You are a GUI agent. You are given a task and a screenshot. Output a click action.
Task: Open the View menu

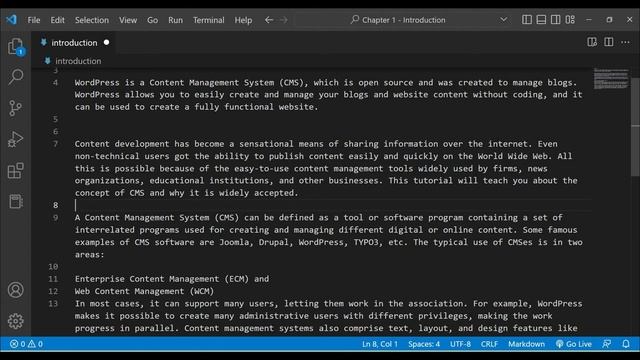click(x=128, y=20)
